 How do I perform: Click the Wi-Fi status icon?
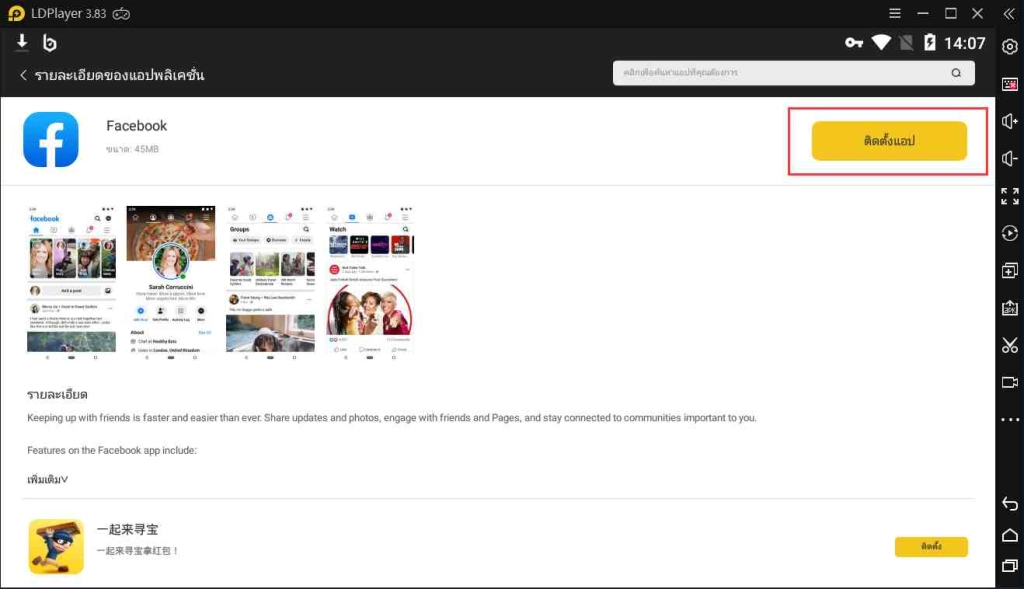(x=881, y=42)
